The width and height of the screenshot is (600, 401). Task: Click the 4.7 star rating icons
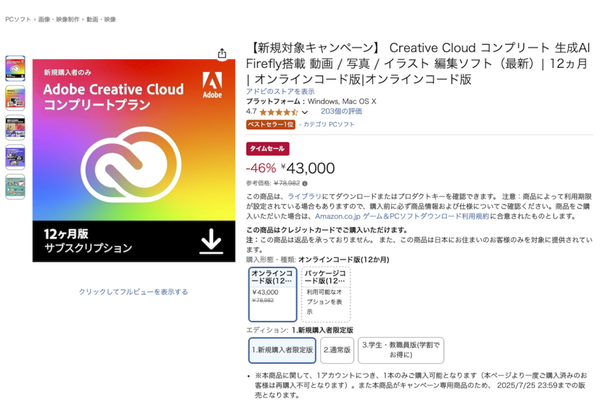coord(279,112)
